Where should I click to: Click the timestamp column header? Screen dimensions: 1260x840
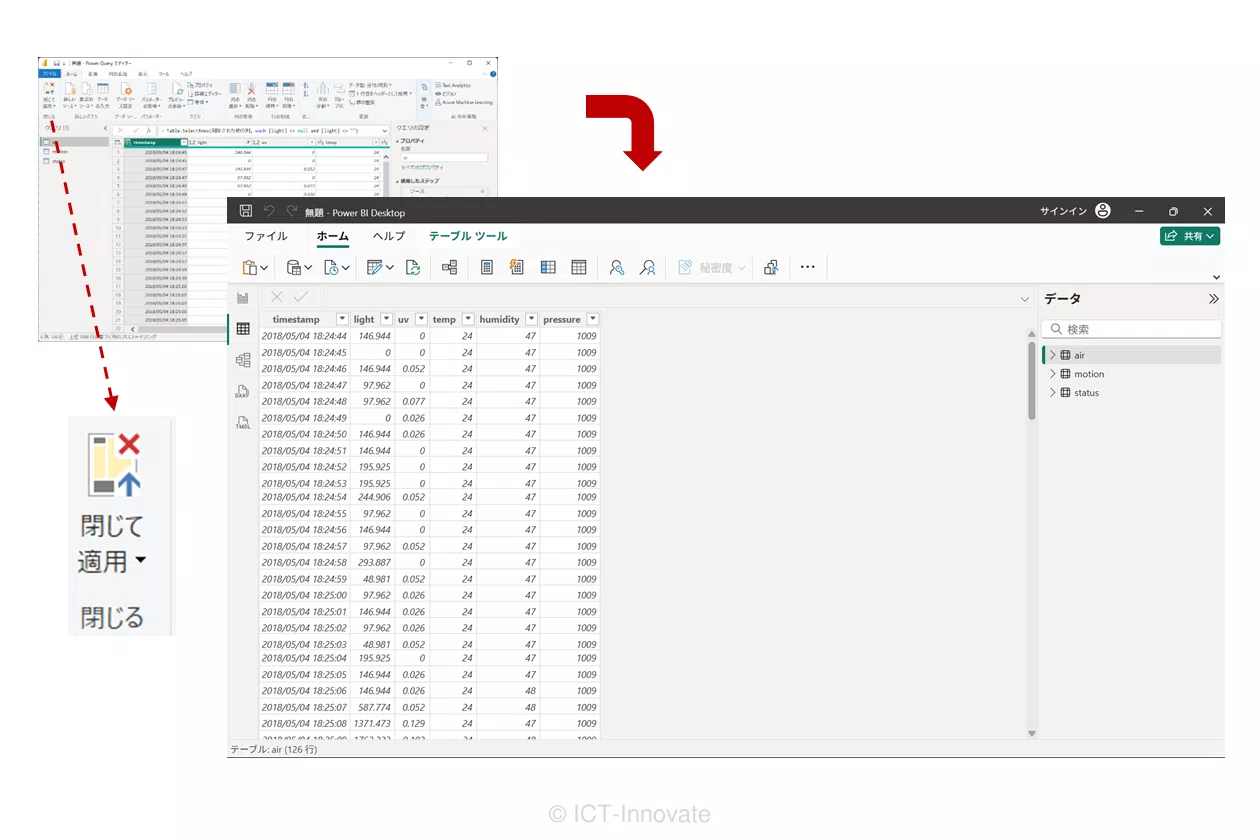pos(296,319)
